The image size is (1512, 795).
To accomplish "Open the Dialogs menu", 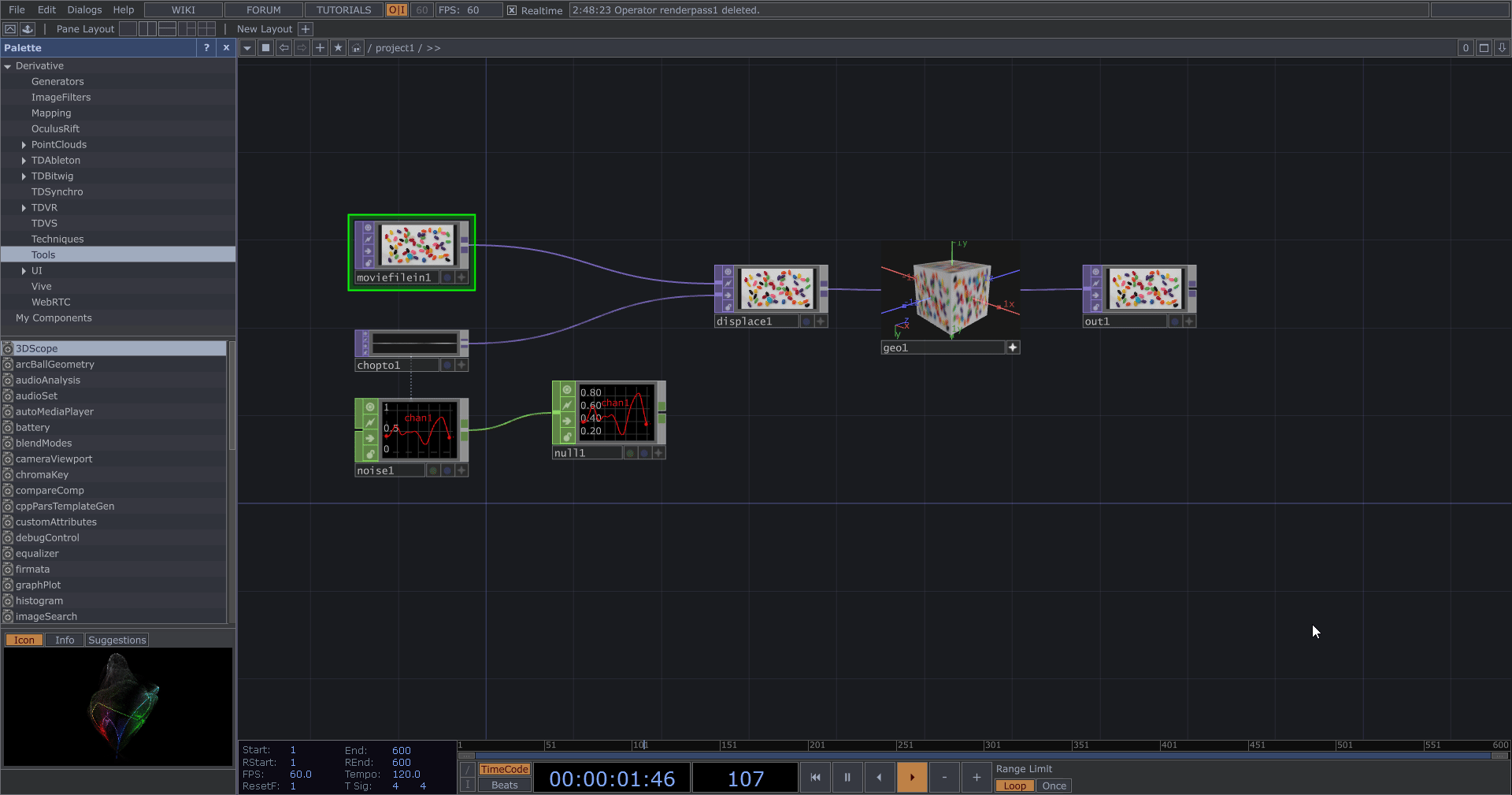I will [x=84, y=10].
